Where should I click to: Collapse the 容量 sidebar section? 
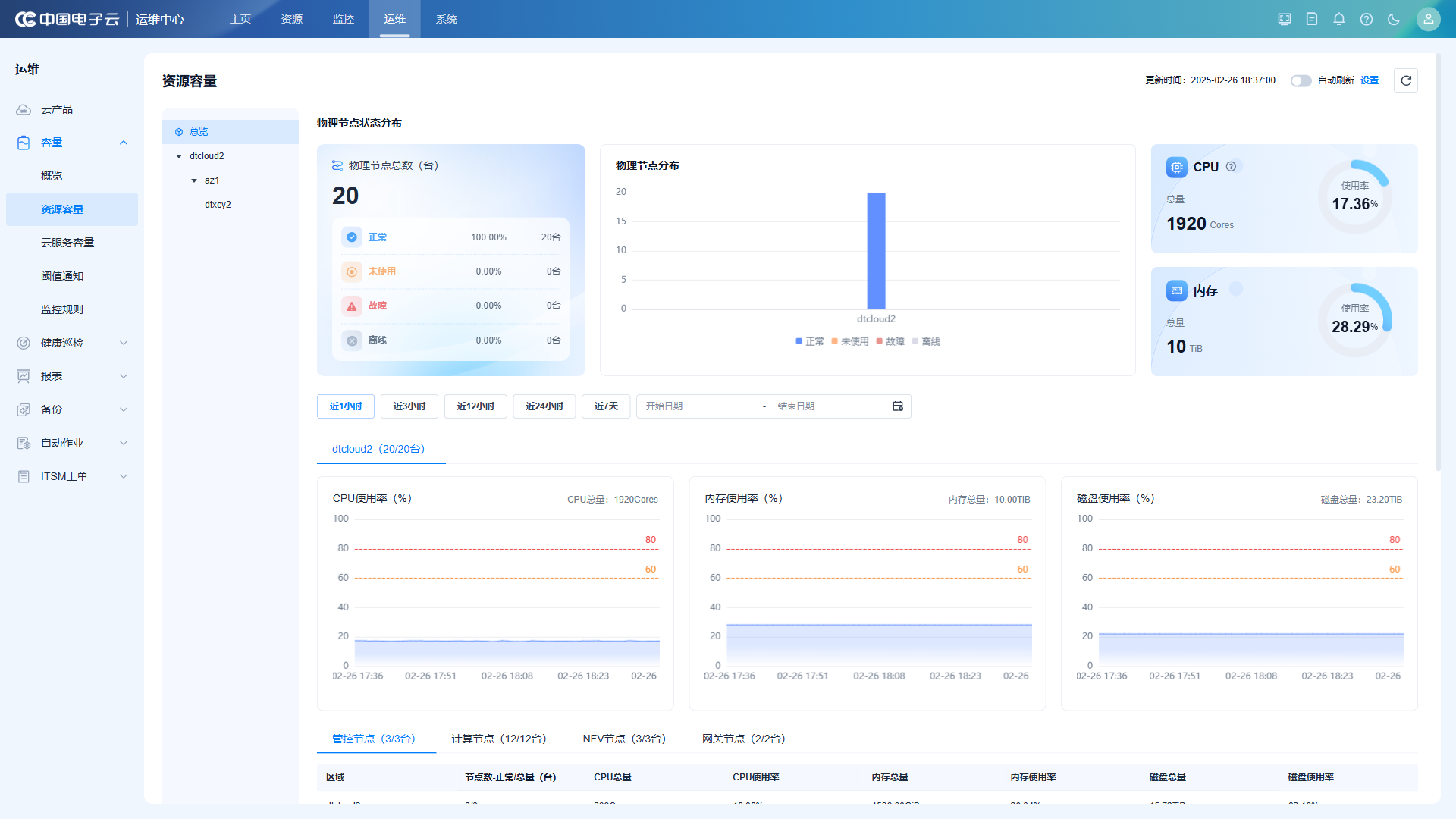[124, 143]
